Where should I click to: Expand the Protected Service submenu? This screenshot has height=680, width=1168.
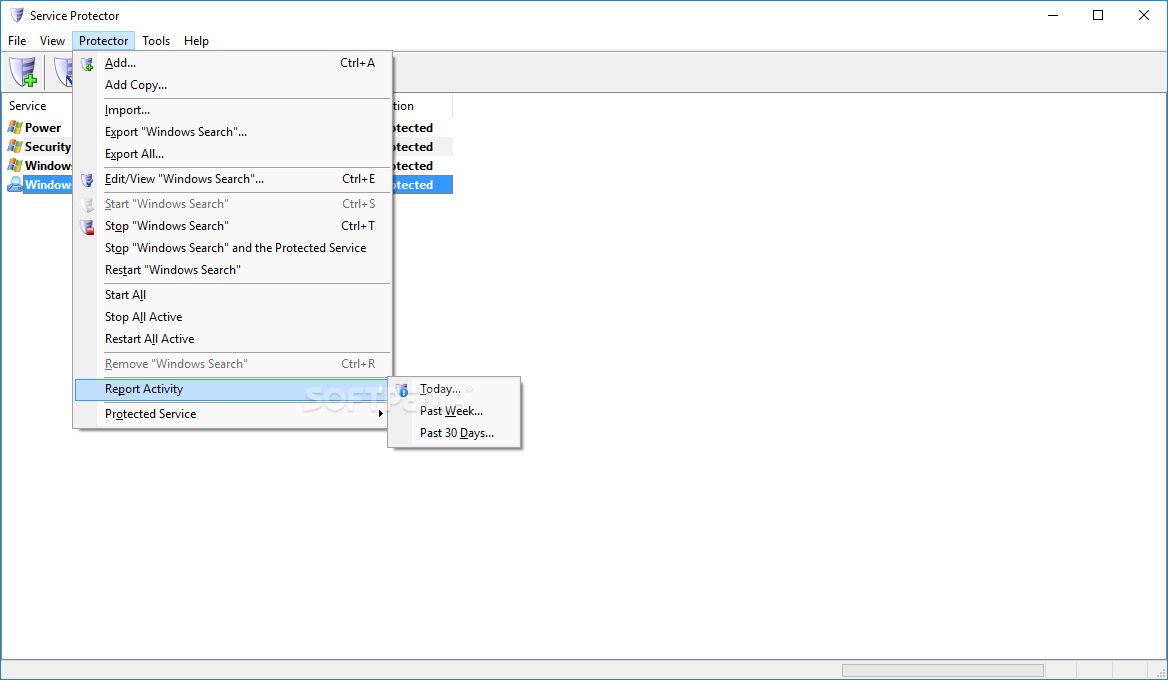pyautogui.click(x=233, y=414)
